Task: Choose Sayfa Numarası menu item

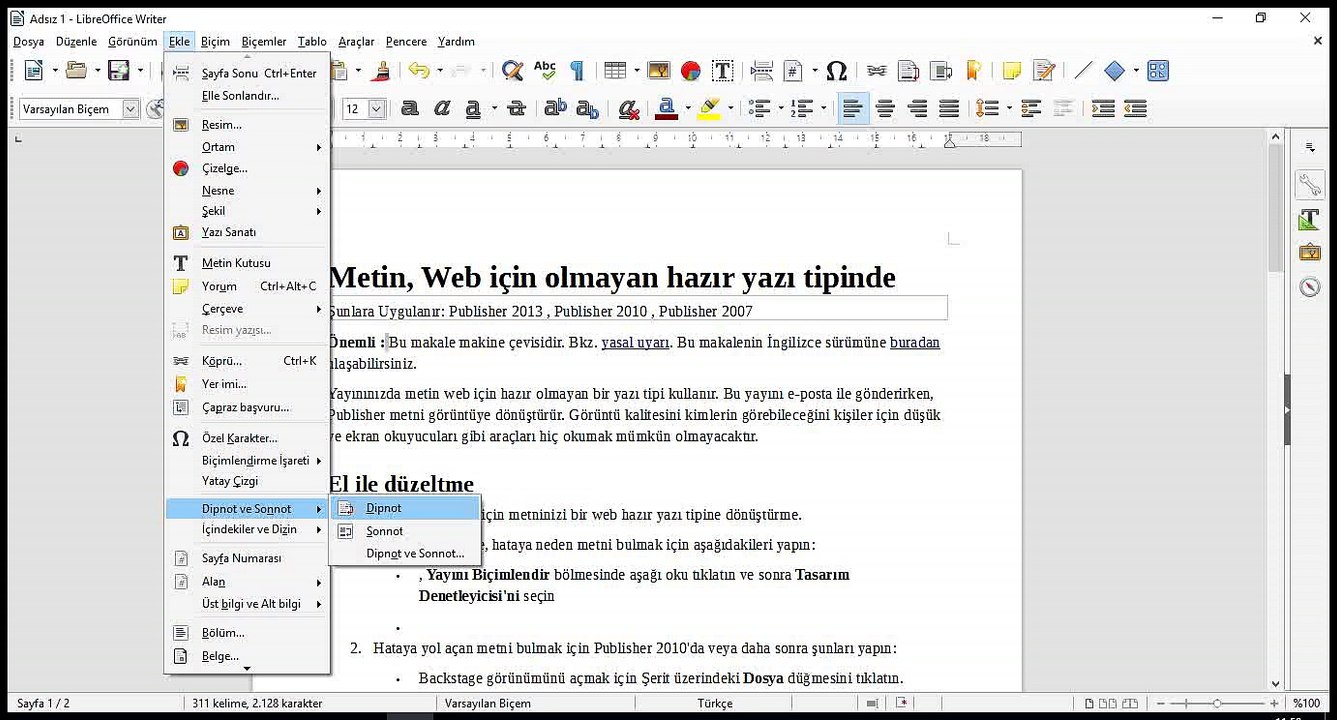Action: coord(247,558)
